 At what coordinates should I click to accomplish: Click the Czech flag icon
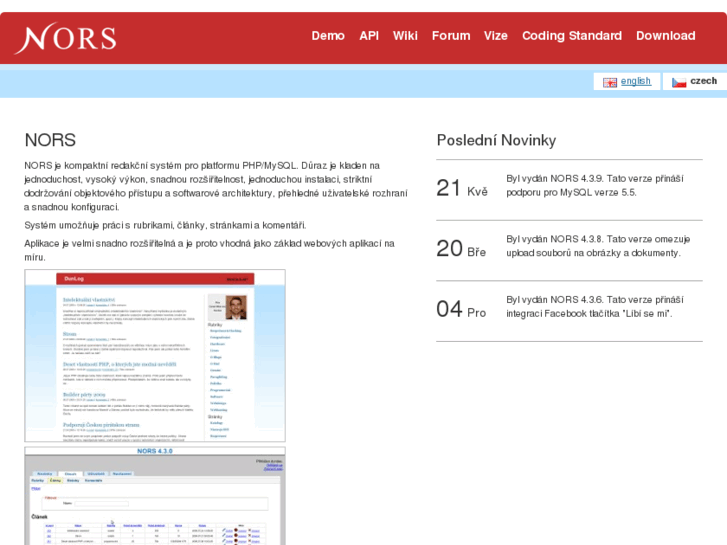coord(679,83)
